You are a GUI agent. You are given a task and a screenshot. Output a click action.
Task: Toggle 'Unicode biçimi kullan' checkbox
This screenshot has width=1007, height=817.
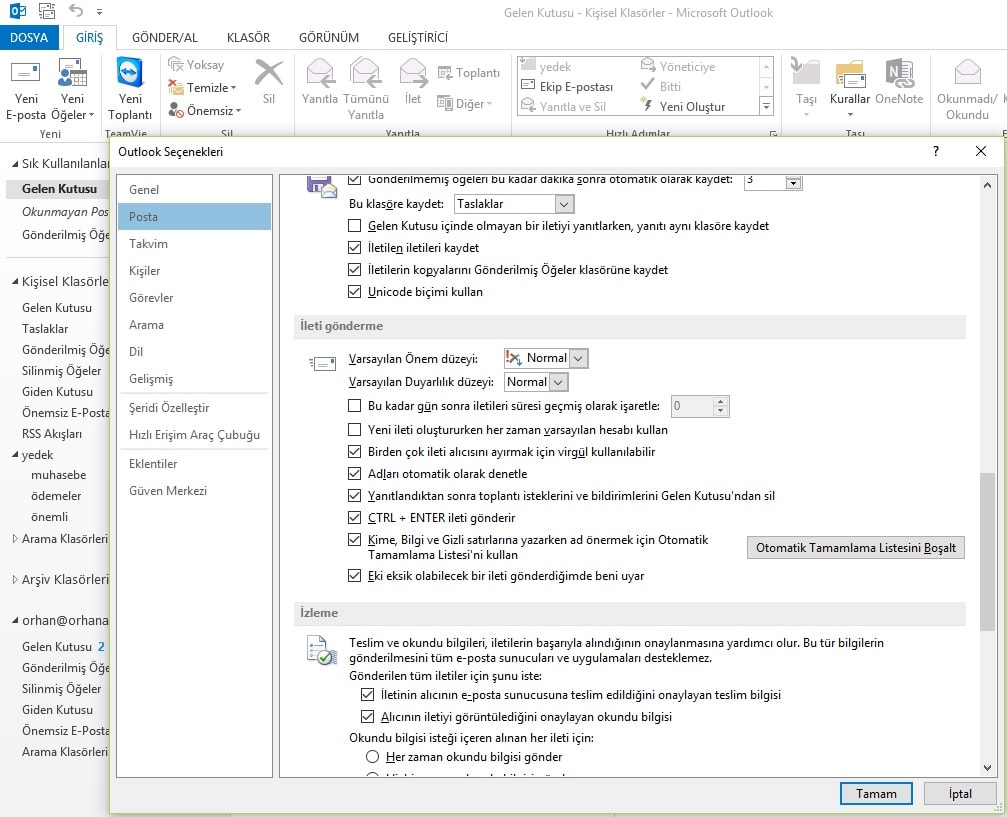click(x=354, y=291)
